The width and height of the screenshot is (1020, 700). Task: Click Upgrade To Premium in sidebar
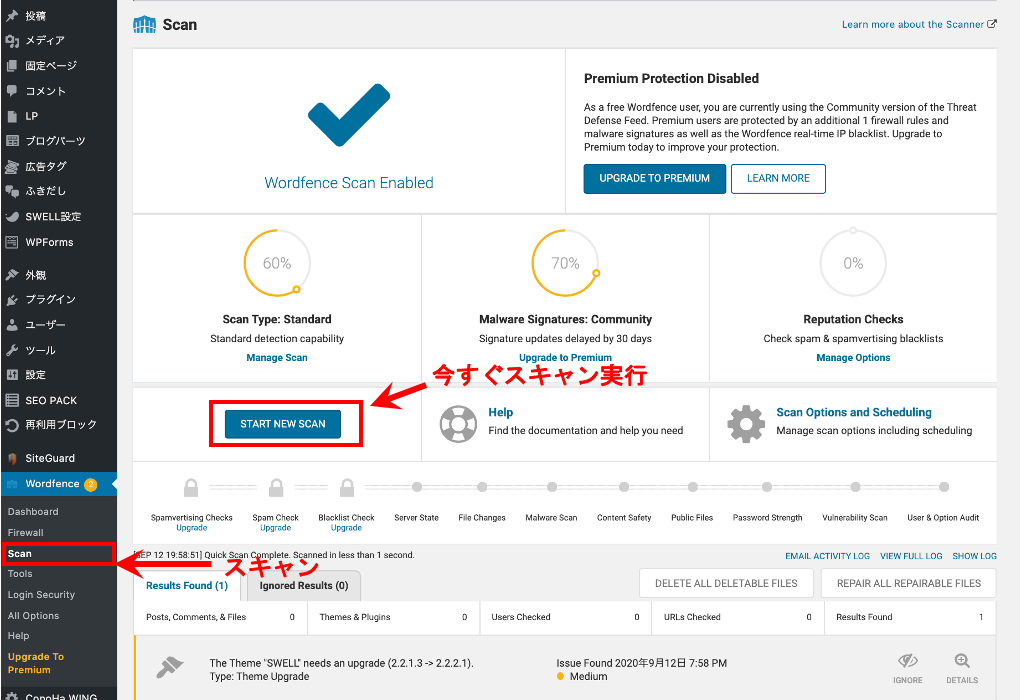tap(36, 663)
